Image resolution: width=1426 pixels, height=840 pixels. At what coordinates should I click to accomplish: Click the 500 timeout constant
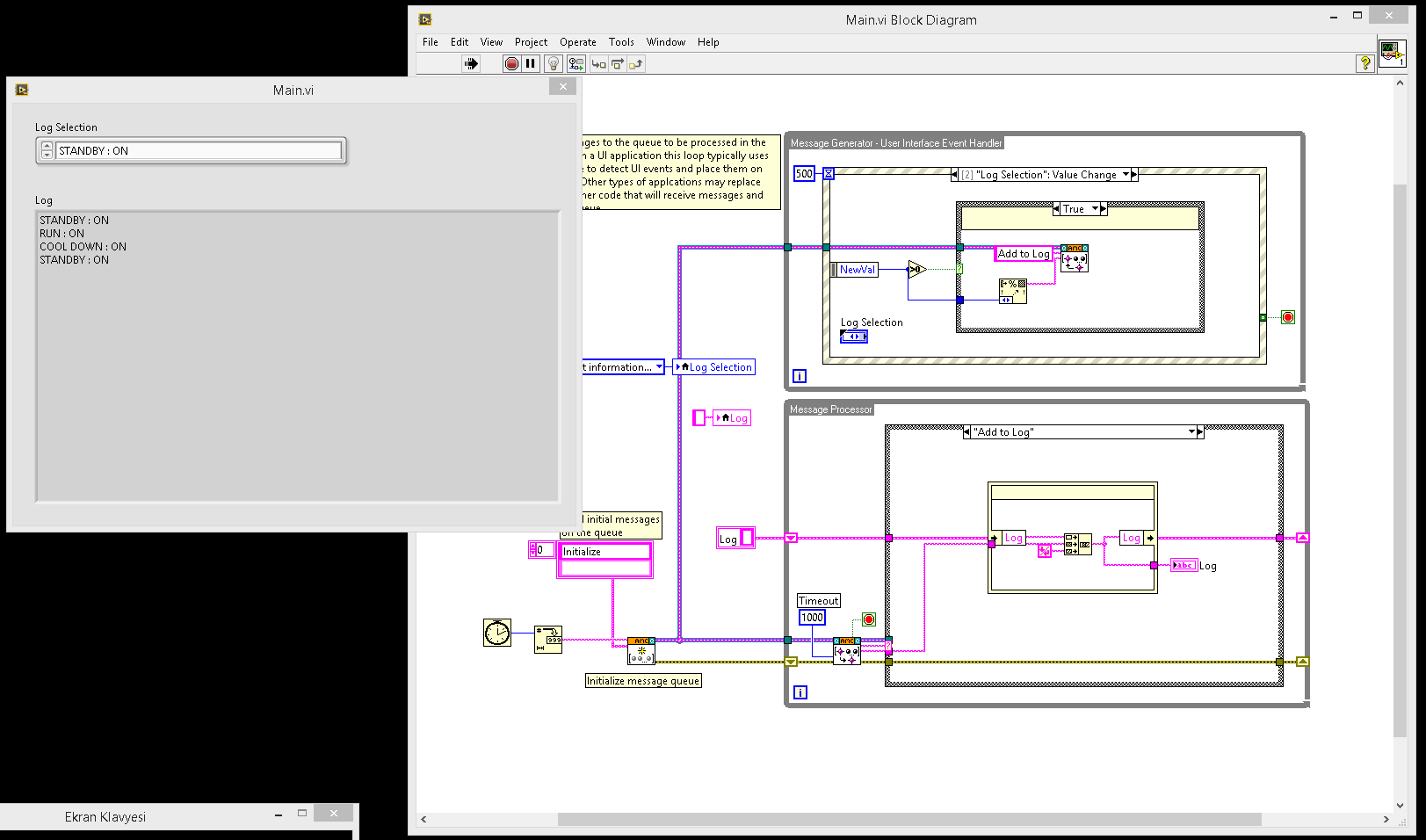(804, 174)
